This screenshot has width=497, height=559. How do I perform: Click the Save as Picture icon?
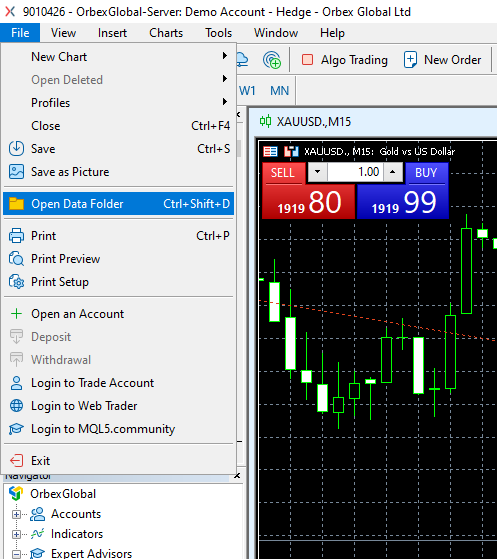16,172
